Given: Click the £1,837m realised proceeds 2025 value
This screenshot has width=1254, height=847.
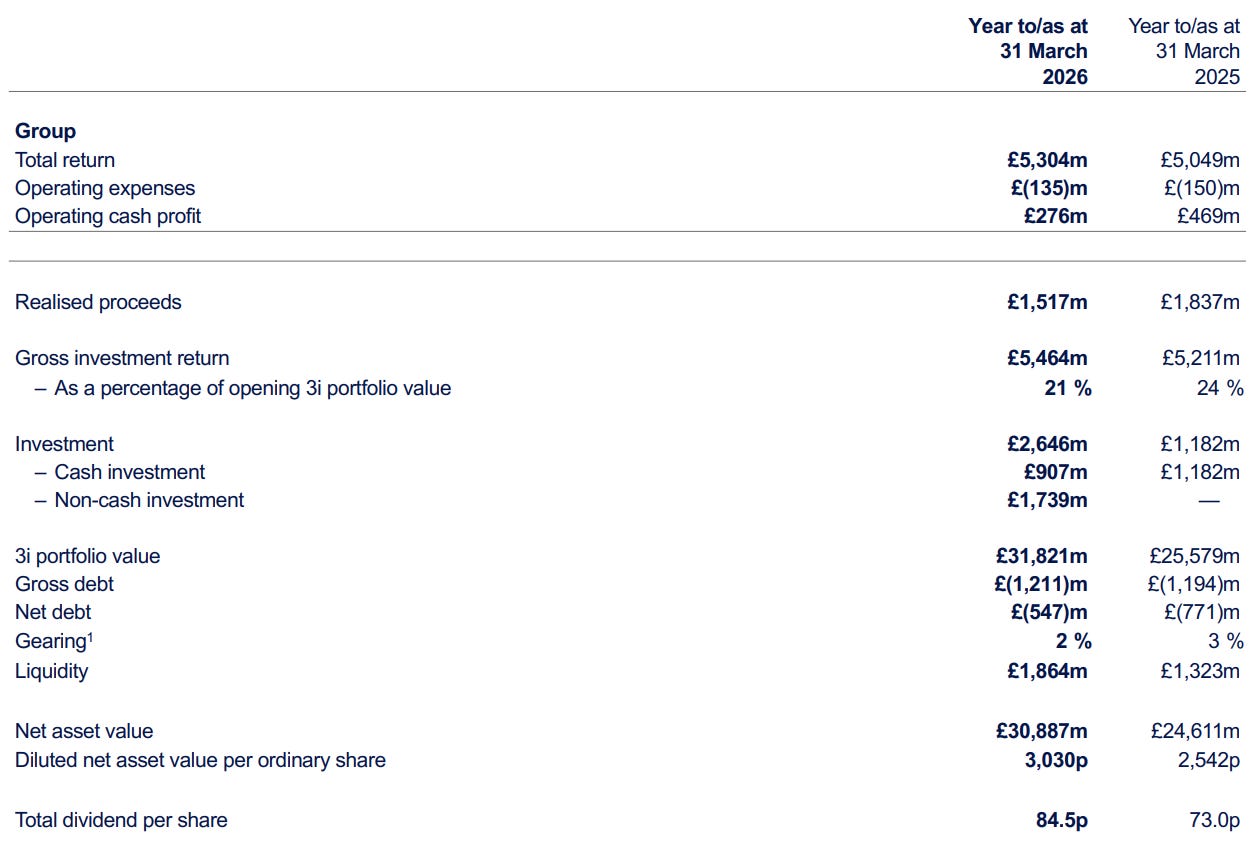Looking at the screenshot, I should coord(1200,302).
